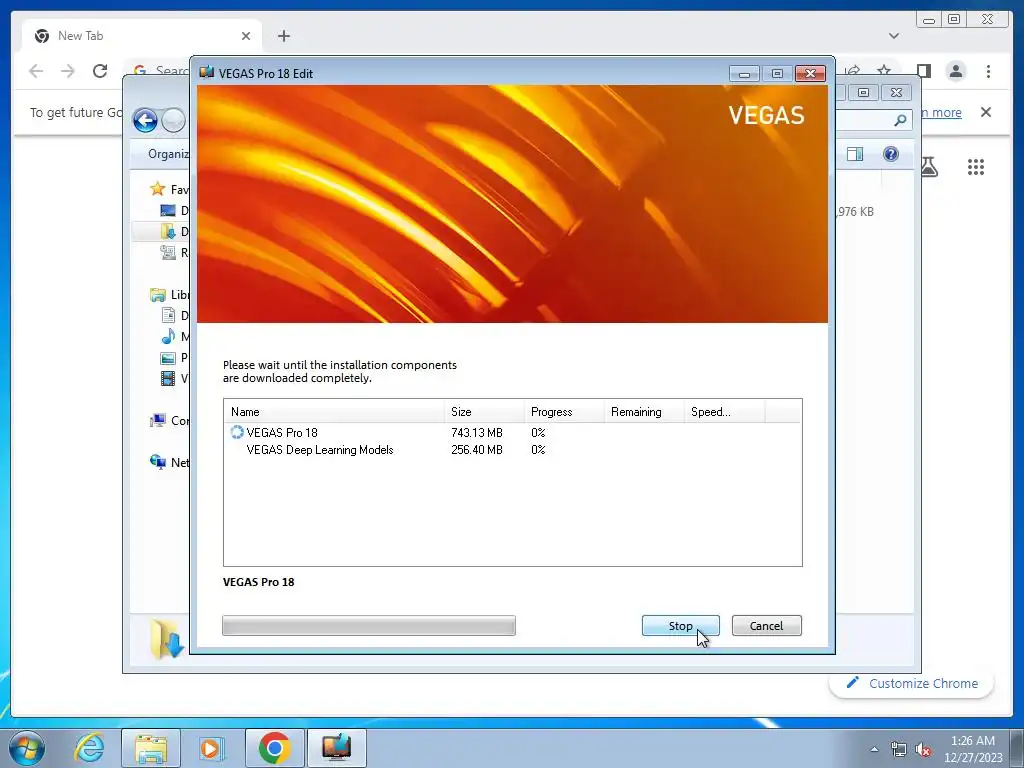Image resolution: width=1024 pixels, height=768 pixels.
Task: Show hidden tray icons arrow
Action: (874, 749)
